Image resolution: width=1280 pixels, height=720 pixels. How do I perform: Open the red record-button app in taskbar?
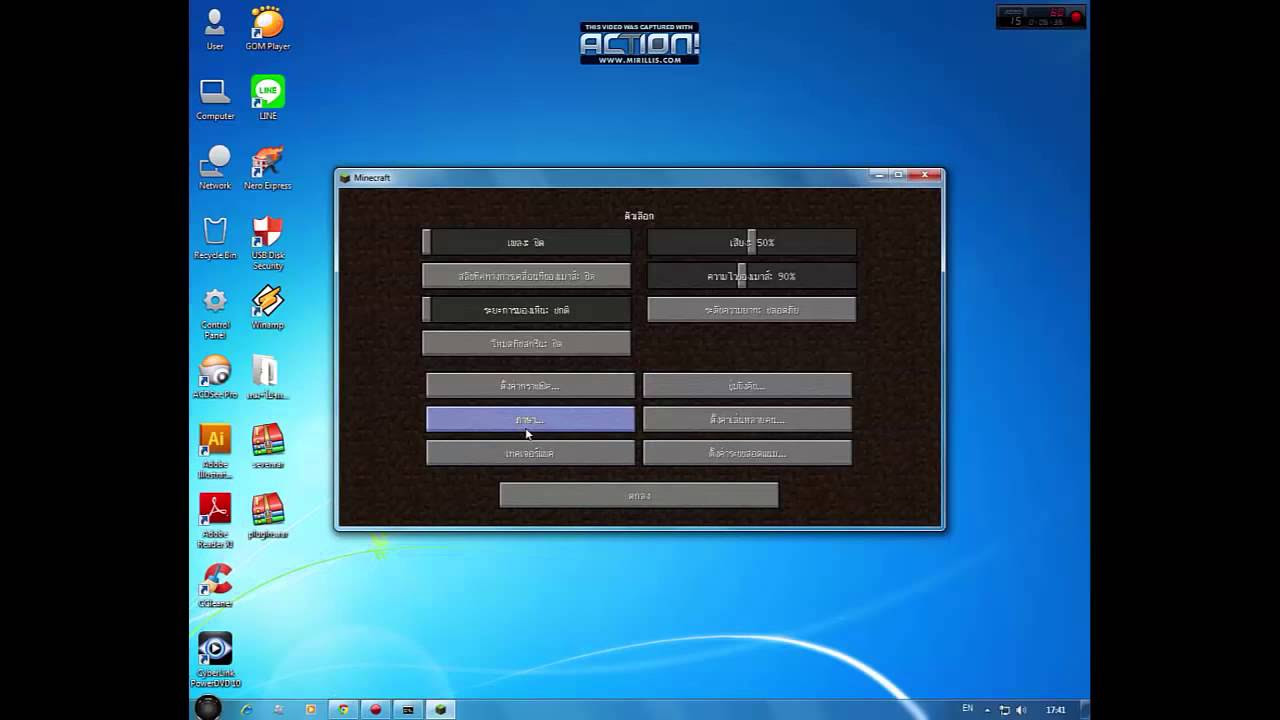[x=376, y=709]
